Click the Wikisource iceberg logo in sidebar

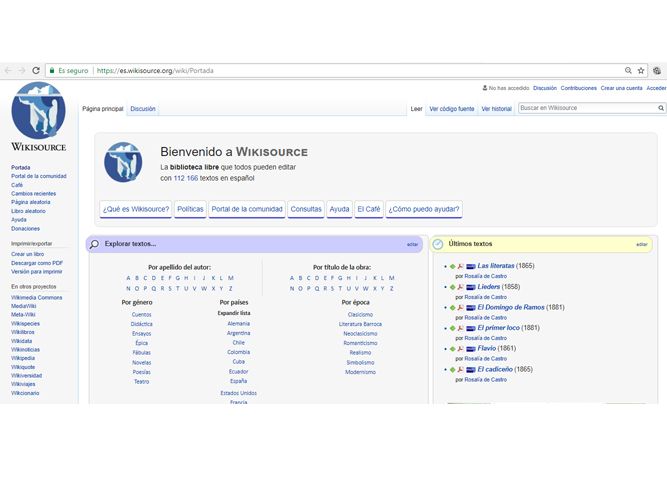tap(38, 112)
